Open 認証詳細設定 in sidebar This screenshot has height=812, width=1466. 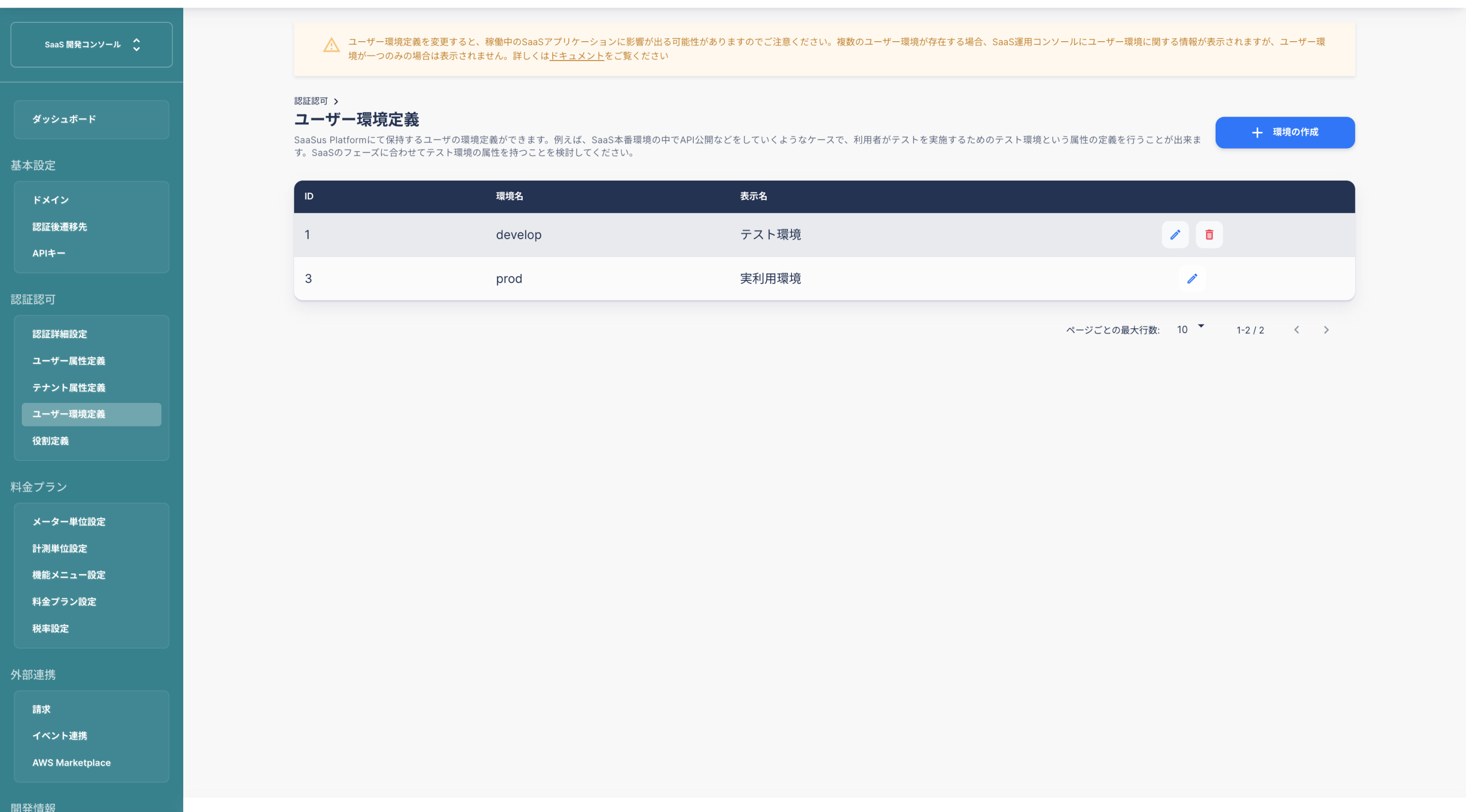pyautogui.click(x=92, y=334)
